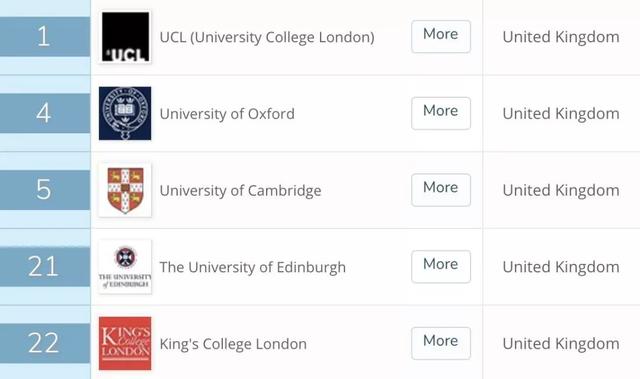
Task: Open the University of Oxford name link
Action: [x=227, y=114]
